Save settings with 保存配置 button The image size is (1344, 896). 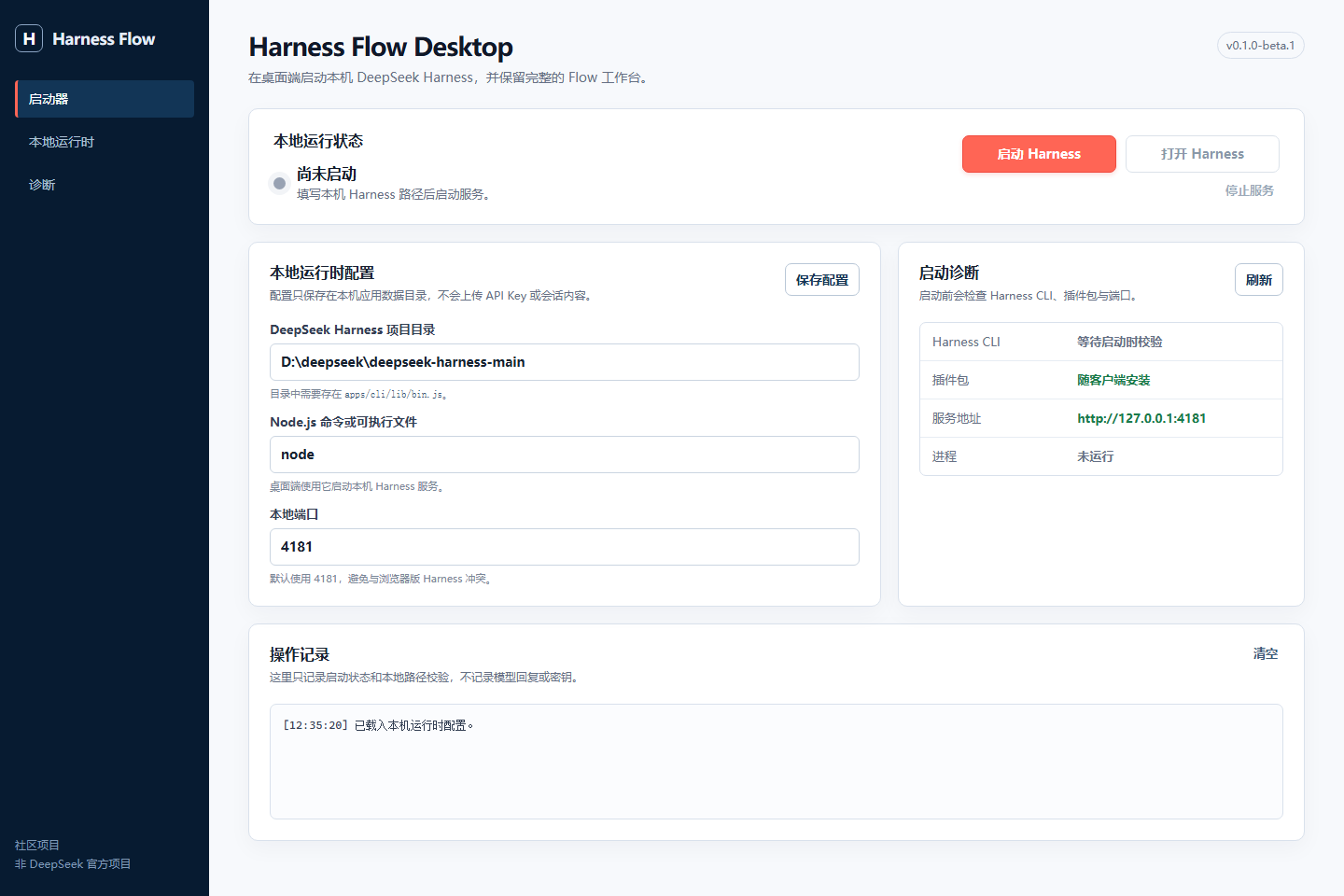822,280
